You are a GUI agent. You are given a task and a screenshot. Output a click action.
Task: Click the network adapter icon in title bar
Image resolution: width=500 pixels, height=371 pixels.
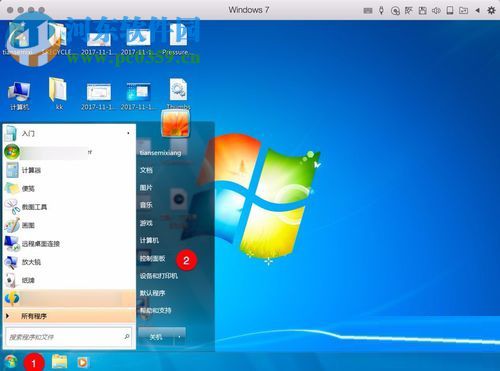409,11
